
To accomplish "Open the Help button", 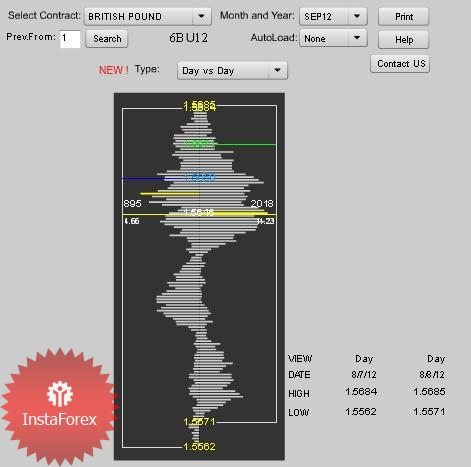I will 403,40.
